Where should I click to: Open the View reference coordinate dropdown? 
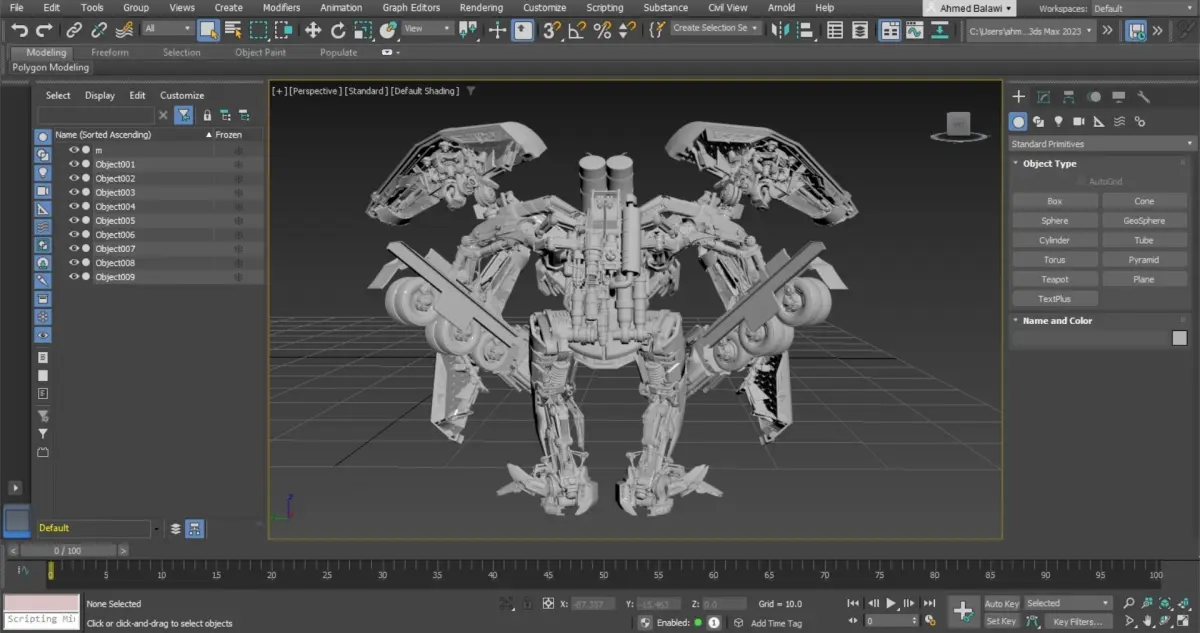[427, 29]
